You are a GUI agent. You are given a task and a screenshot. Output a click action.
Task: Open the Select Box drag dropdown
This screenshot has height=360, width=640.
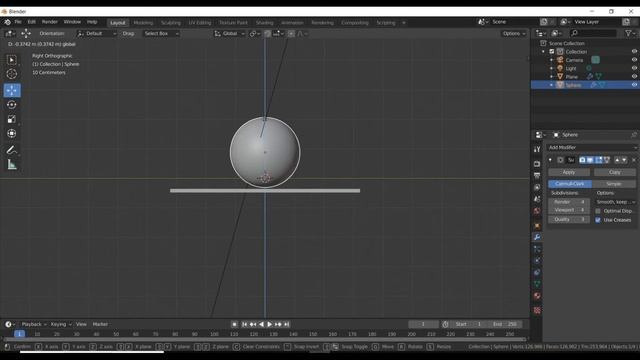click(x=161, y=33)
